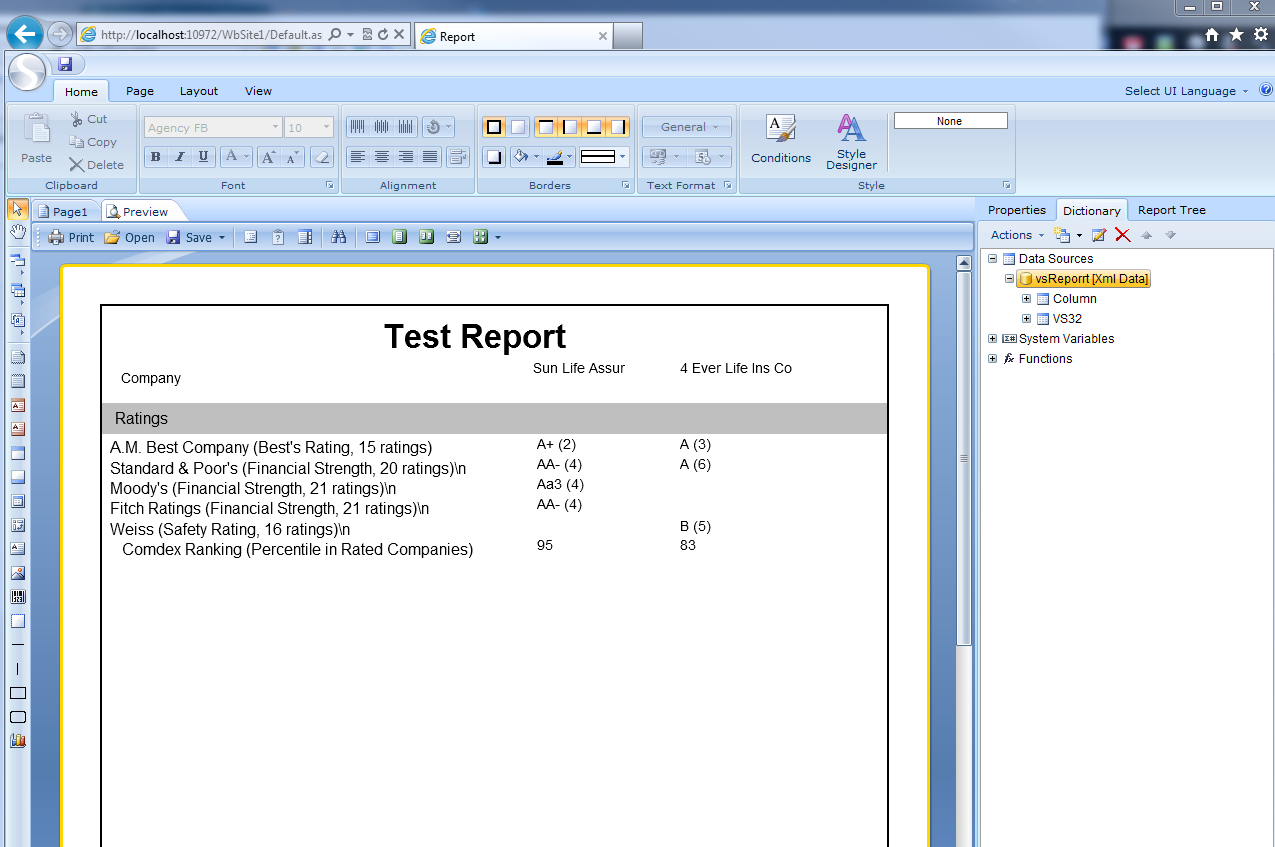This screenshot has width=1275, height=847.
Task: Click Save in the preview toolbar
Action: point(189,237)
